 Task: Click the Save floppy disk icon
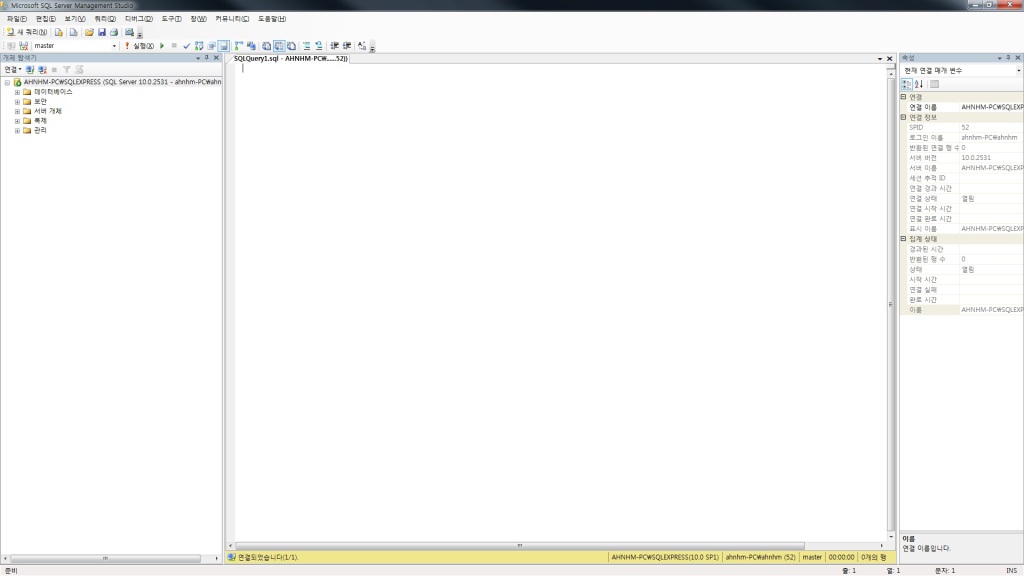[101, 32]
